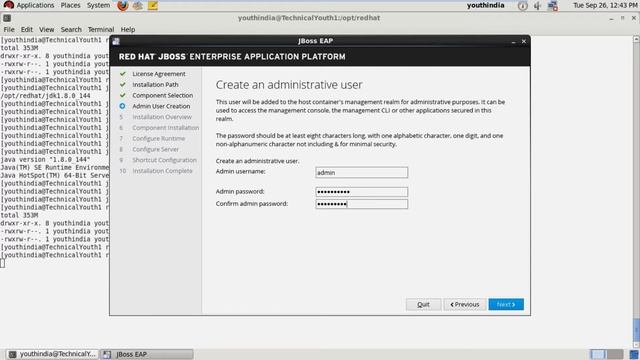The image size is (640, 360).
Task: Click the Red Hat logo on Applications menu
Action: click(x=9, y=5)
